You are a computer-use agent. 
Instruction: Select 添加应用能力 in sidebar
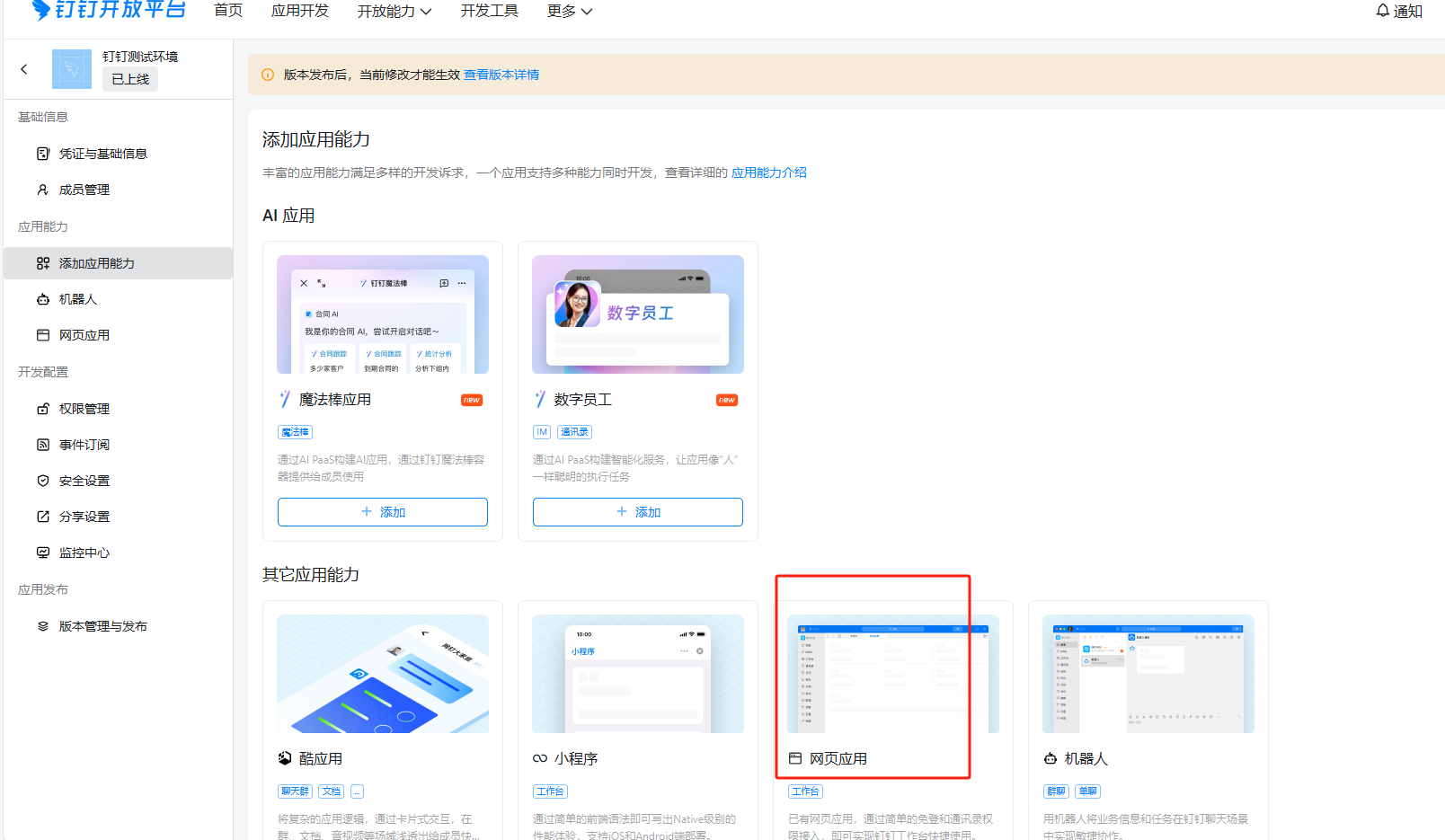click(119, 263)
